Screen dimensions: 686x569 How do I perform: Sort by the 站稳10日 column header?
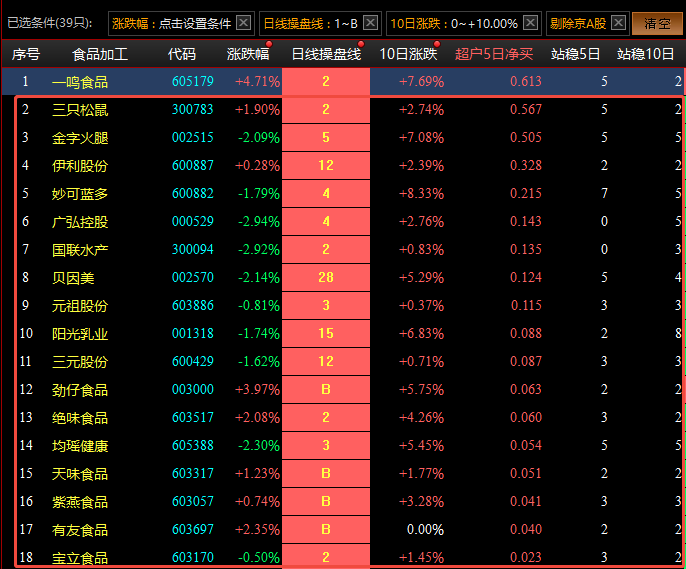coord(645,54)
